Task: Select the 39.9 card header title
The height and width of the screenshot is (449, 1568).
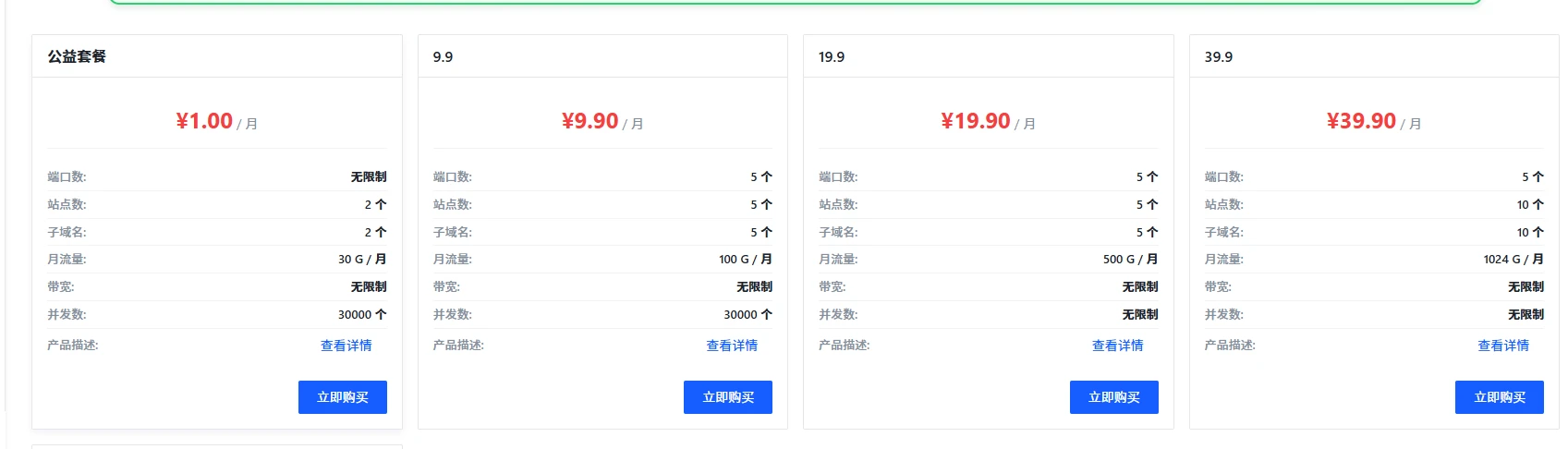Action: (1218, 57)
